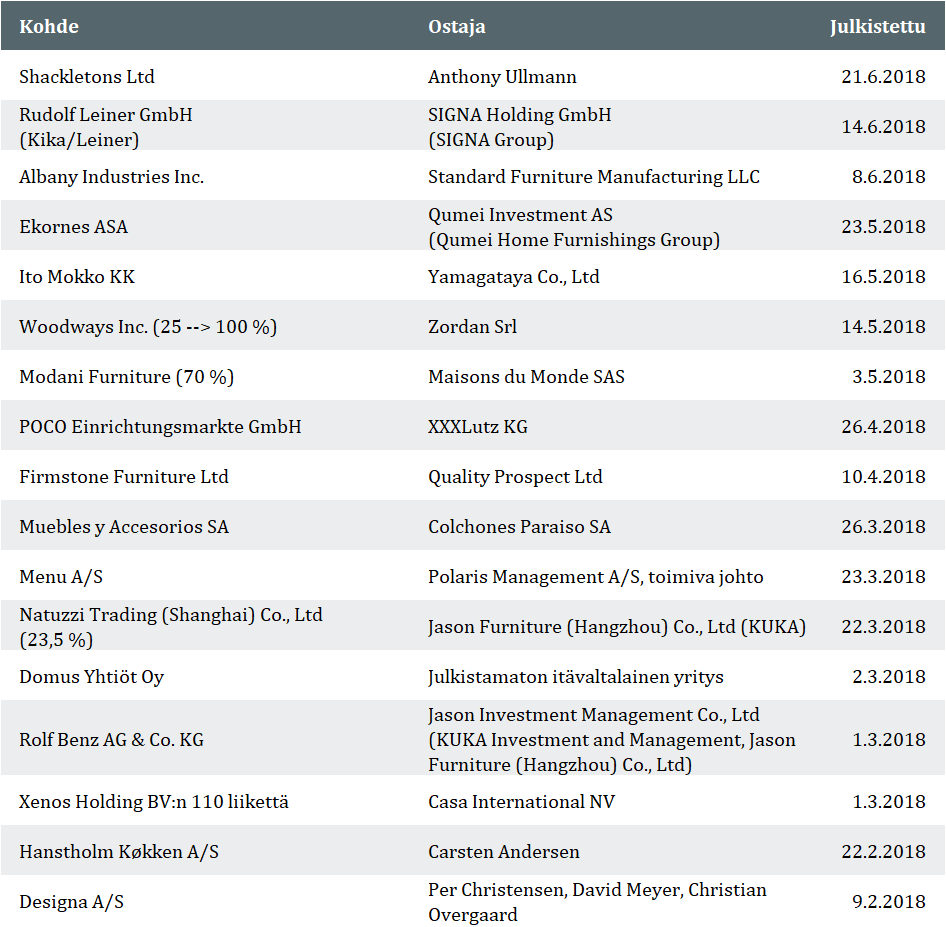Click the date 26.3.2018
Viewport: 946px width, 927px height.
[883, 527]
